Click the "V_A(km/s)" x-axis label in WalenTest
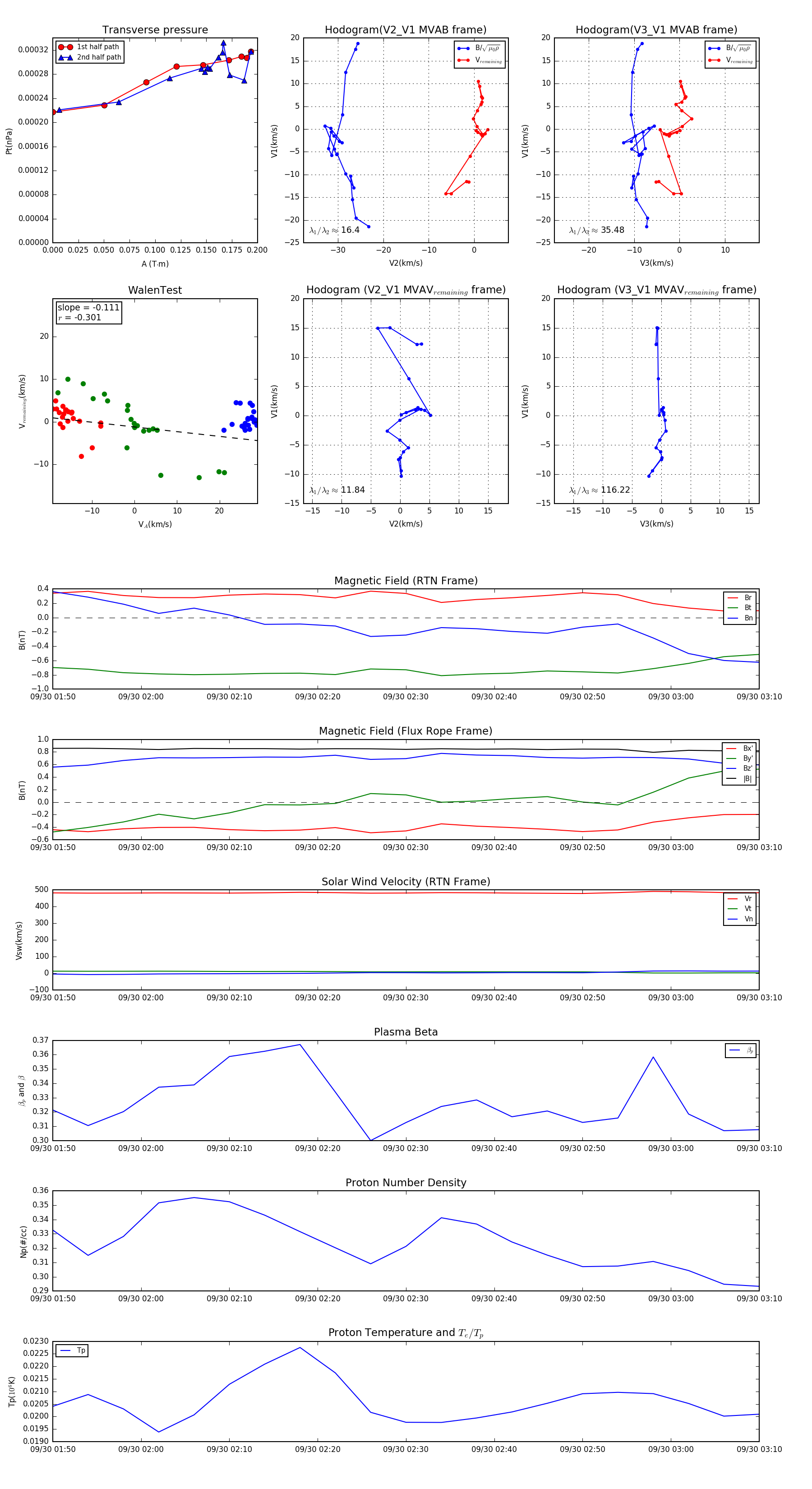This screenshot has width=812, height=1489. 155,524
